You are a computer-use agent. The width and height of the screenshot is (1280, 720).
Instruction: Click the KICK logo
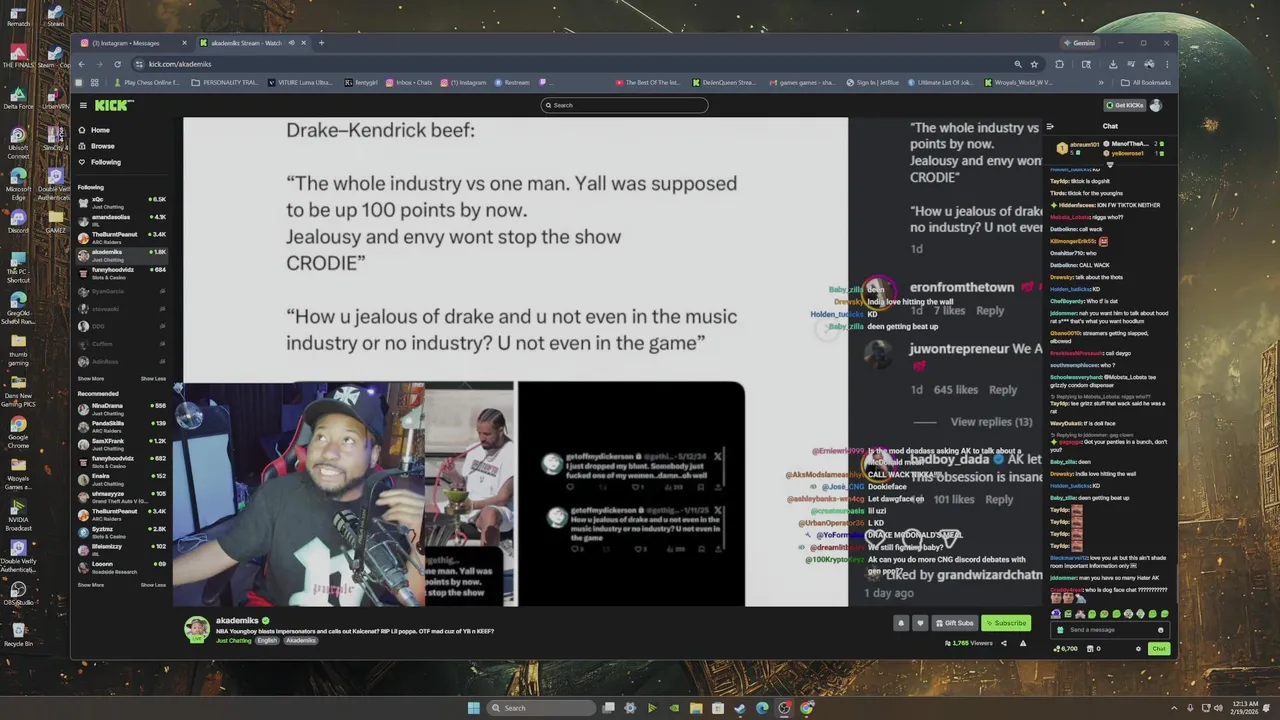115,105
